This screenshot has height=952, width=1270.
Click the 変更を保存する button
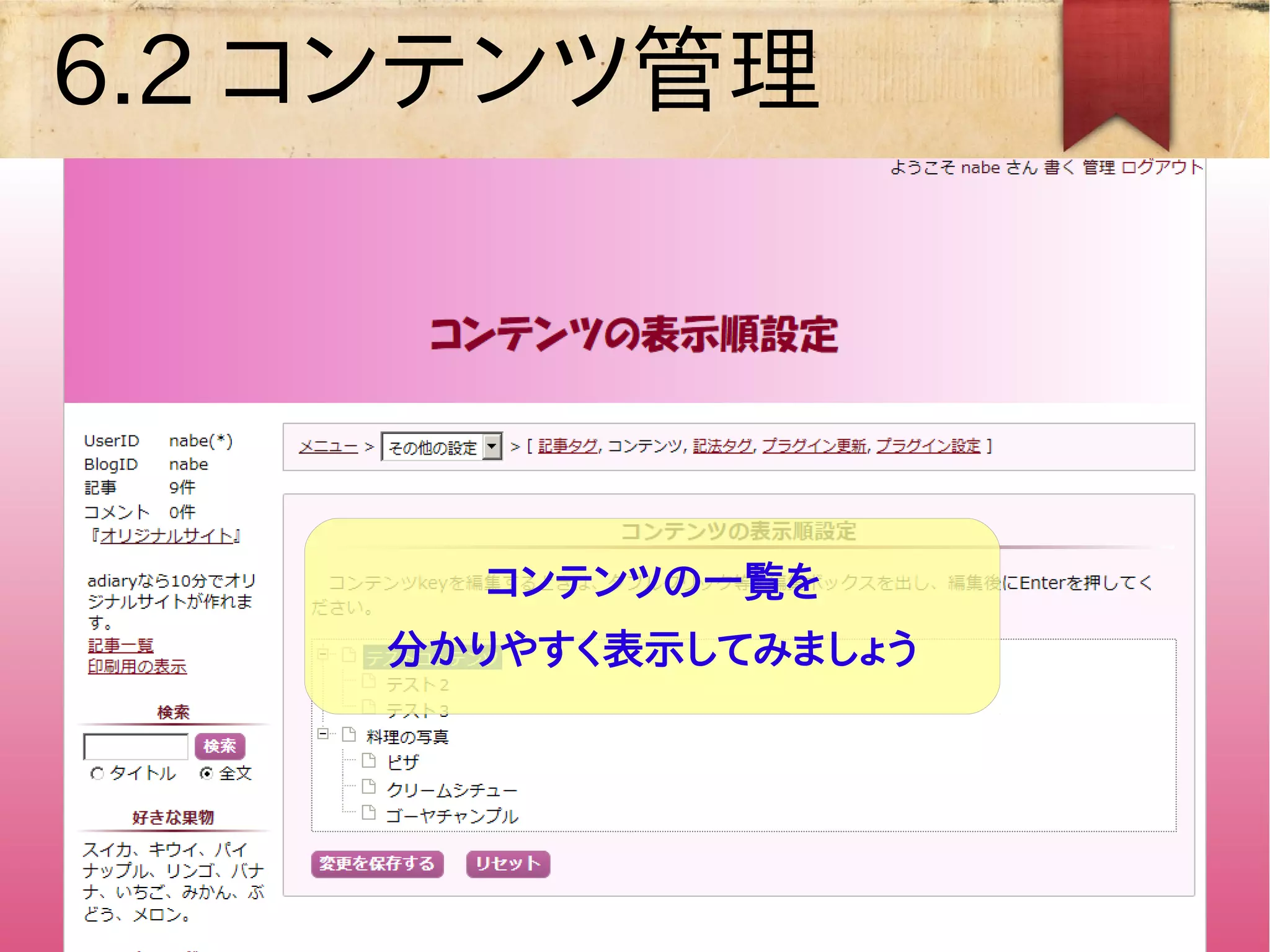pyautogui.click(x=377, y=863)
